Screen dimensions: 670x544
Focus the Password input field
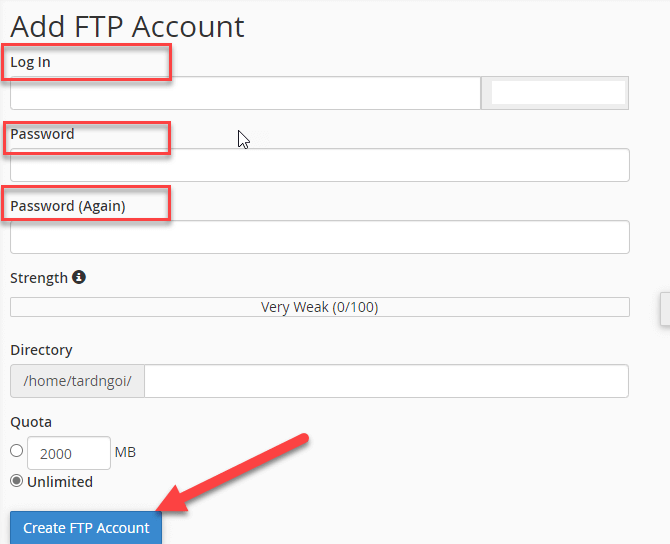pos(320,165)
